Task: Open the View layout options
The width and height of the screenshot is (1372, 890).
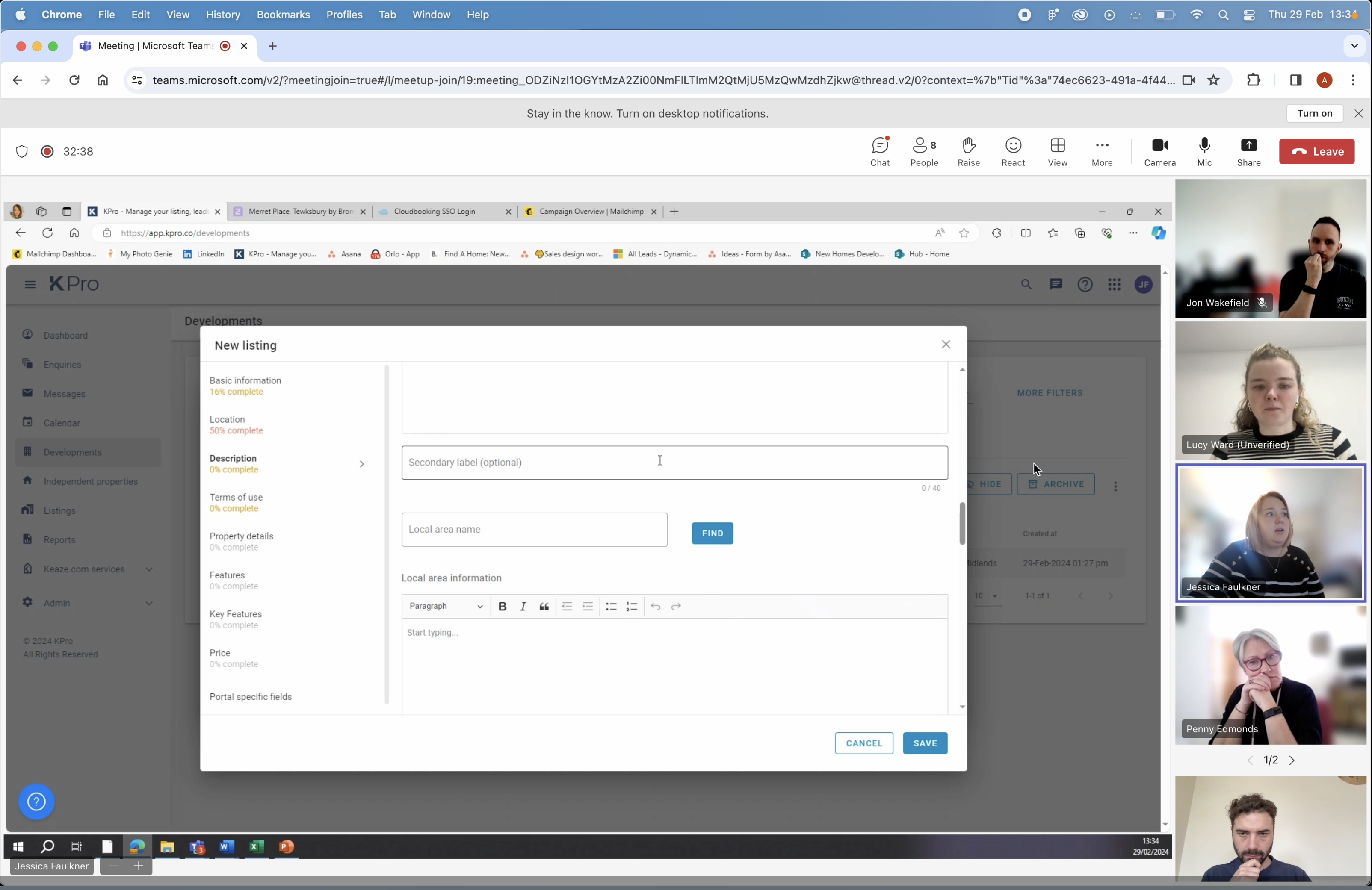Action: (1057, 151)
